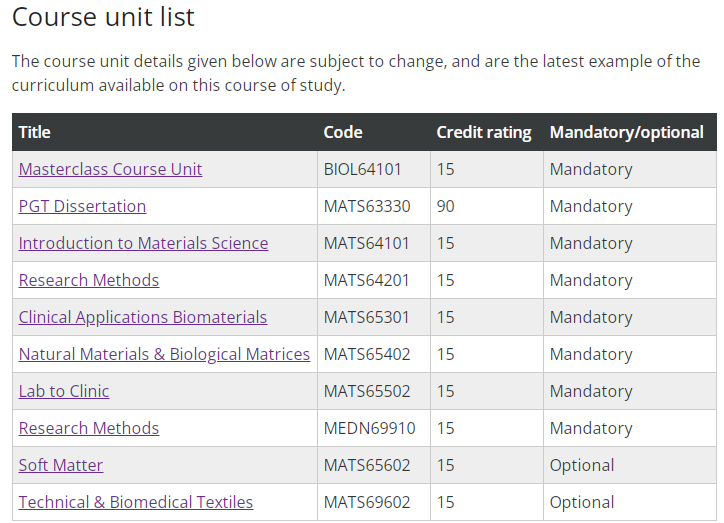
Task: Click the Mandatory/optional column header
Action: 627,132
